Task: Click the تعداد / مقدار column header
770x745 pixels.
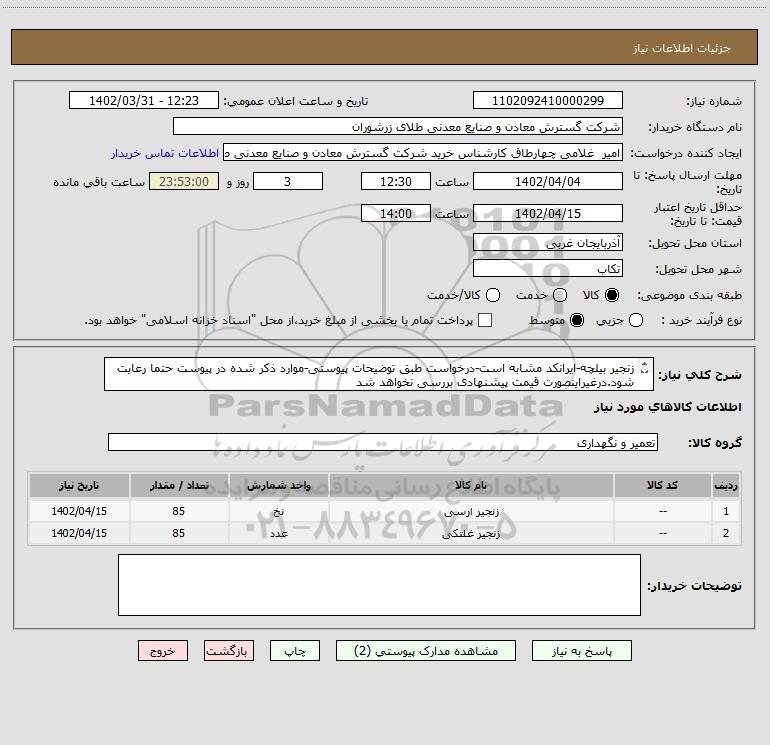Action: click(x=179, y=486)
